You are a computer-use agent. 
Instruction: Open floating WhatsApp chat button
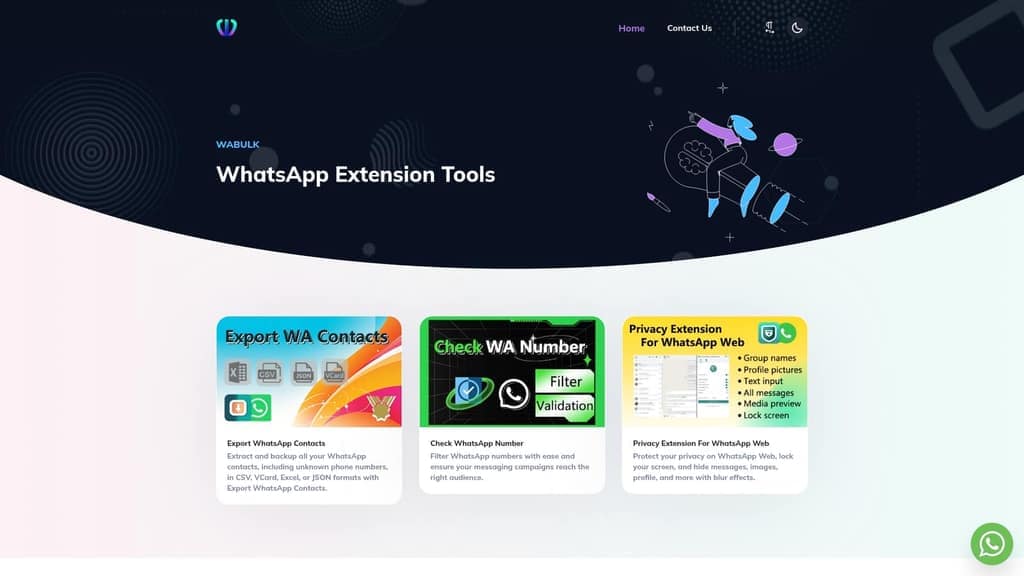coord(991,543)
